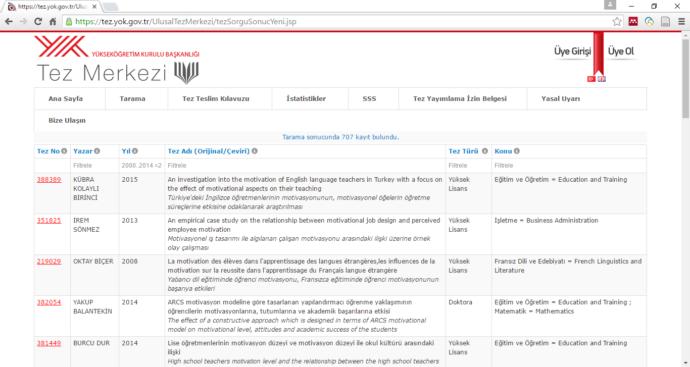
Task: Open the Ana Sayfa menu item
Action: pos(66,99)
